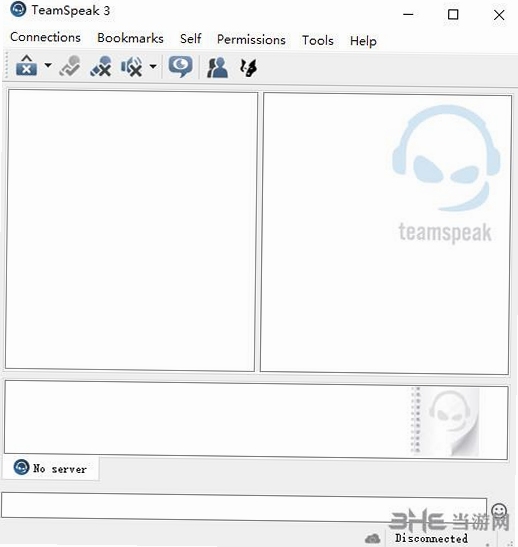518x547 pixels.
Task: Open the Bookmarks menu
Action: tap(130, 38)
